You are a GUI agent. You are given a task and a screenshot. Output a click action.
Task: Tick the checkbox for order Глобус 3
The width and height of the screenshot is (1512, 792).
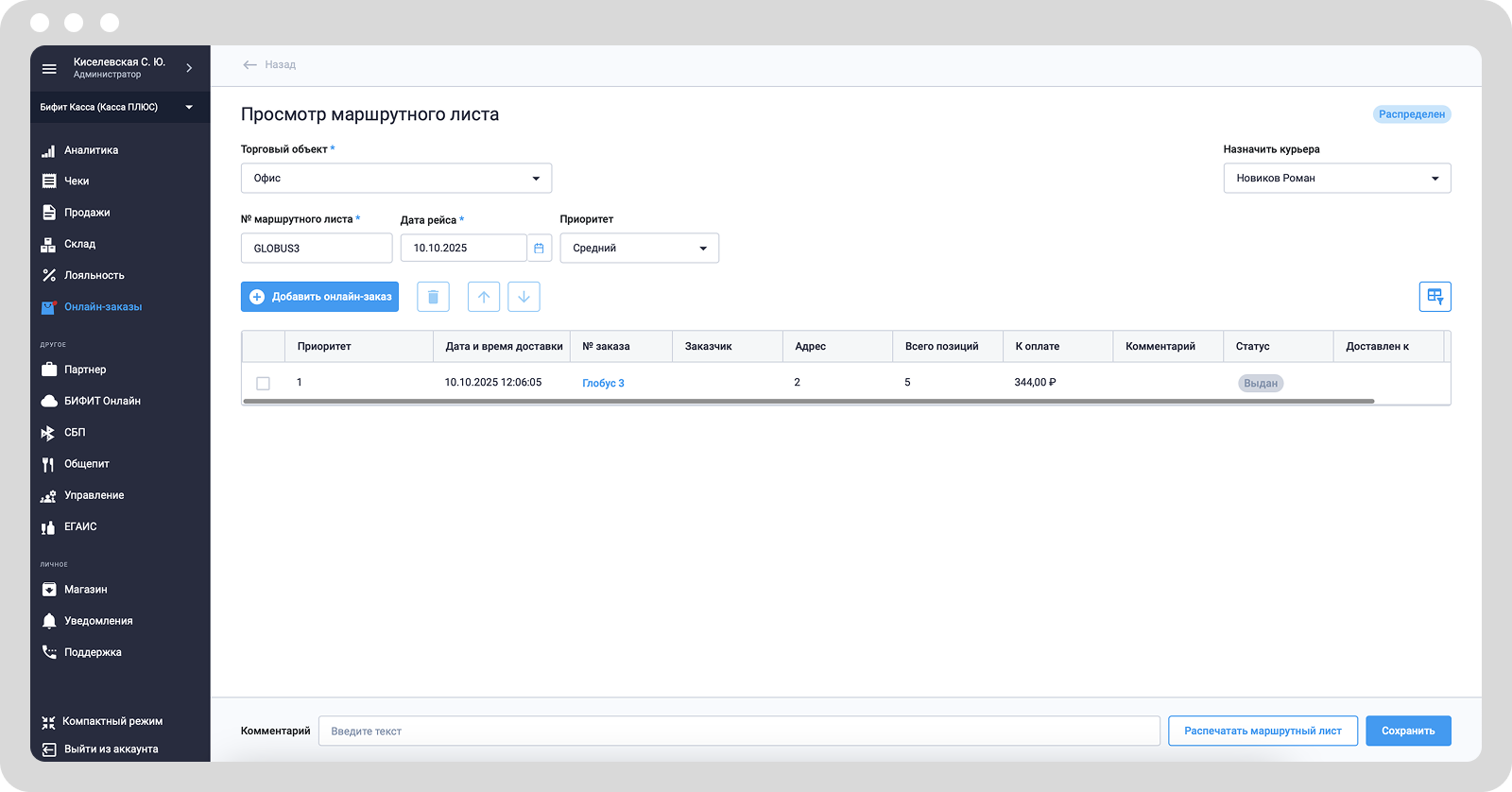[x=263, y=384]
